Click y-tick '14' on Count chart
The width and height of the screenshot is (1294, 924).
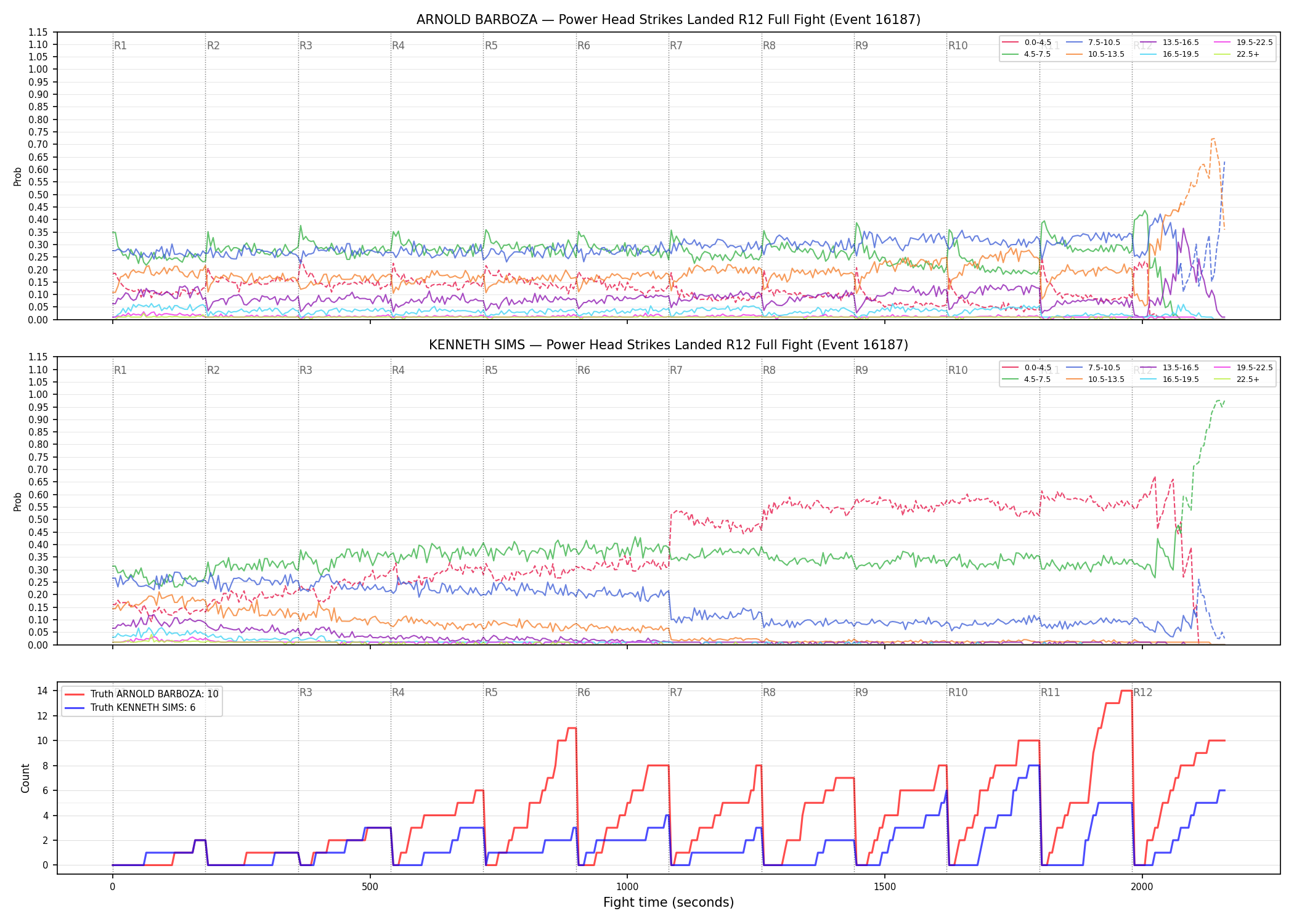[x=42, y=691]
